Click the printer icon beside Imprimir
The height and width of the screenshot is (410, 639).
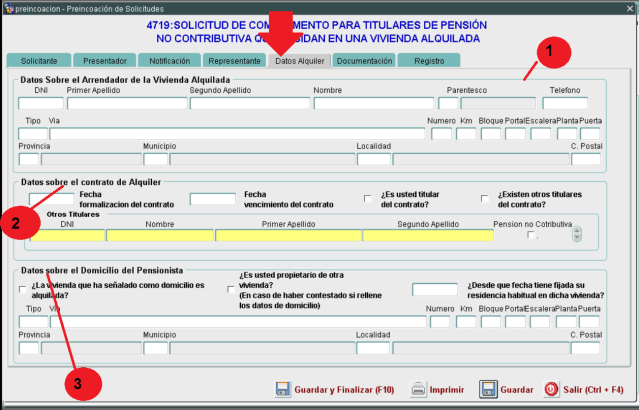(418, 390)
